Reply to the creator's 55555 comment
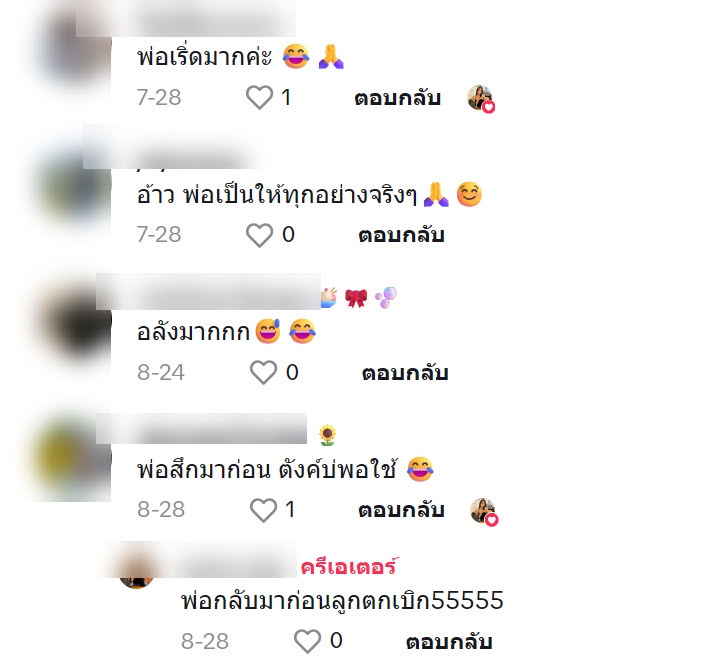The height and width of the screenshot is (667, 723). 449,642
